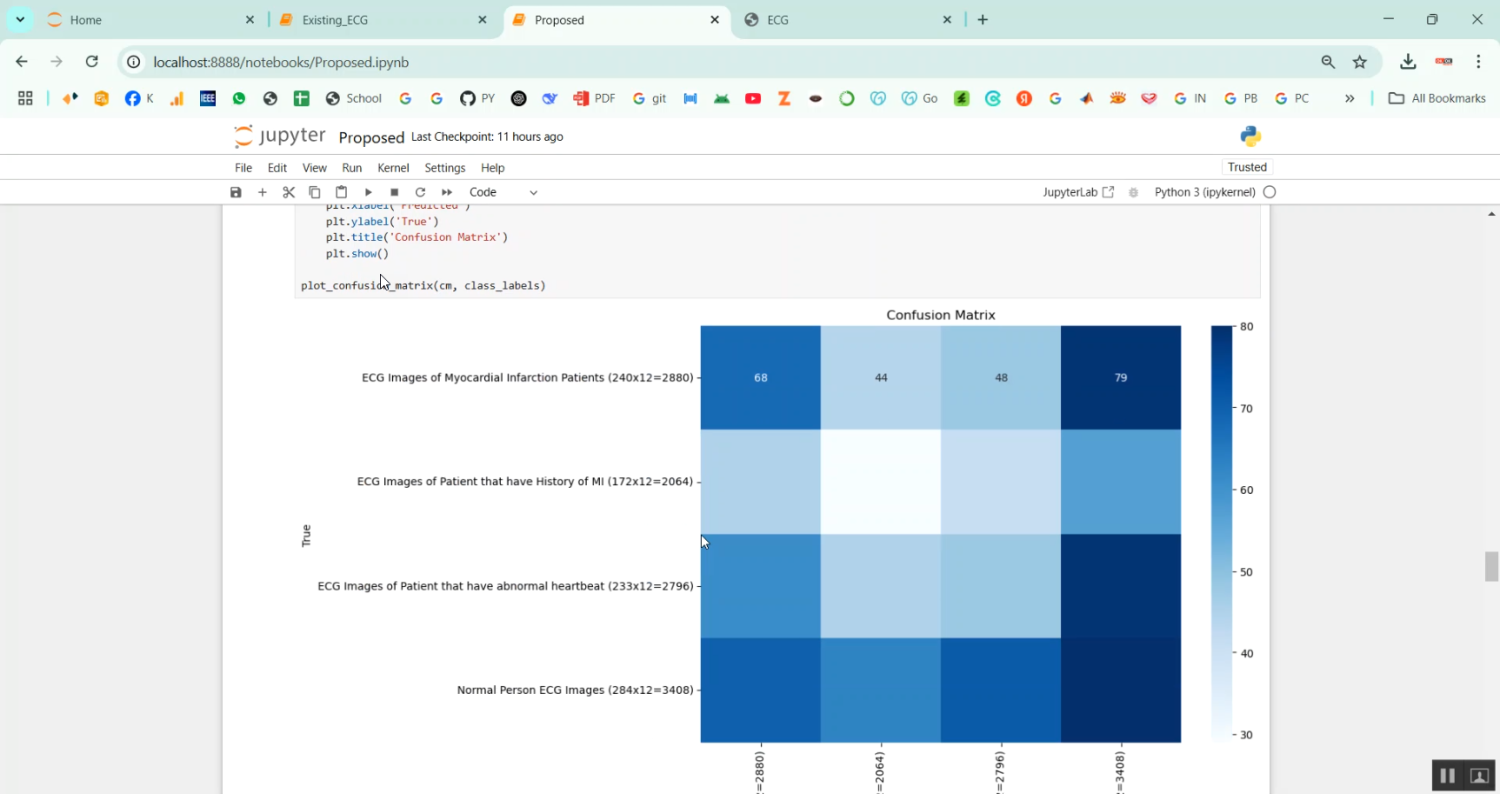Image resolution: width=1500 pixels, height=794 pixels.
Task: Toggle kernel busy status circle indicator
Action: click(x=1268, y=191)
